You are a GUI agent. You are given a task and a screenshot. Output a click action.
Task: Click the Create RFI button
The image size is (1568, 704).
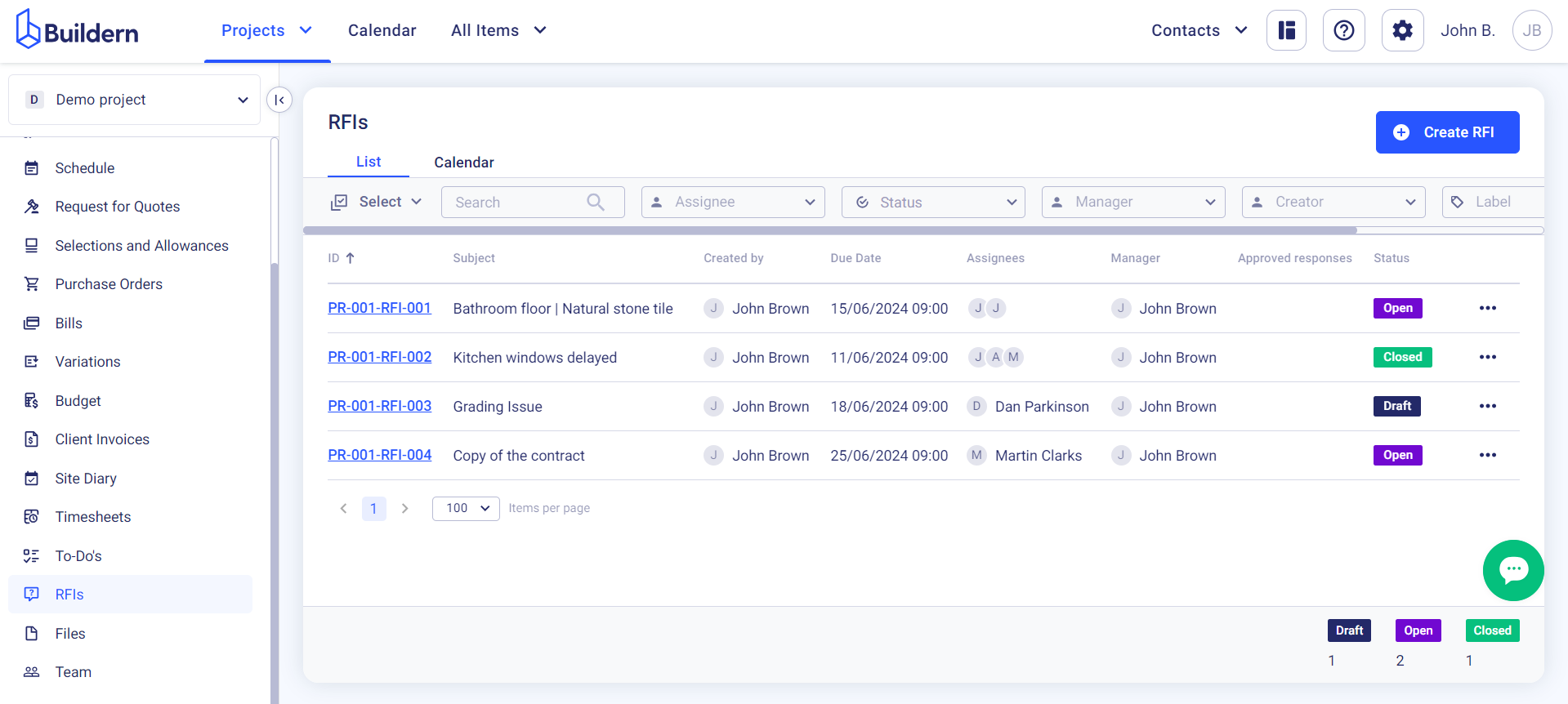(1446, 132)
